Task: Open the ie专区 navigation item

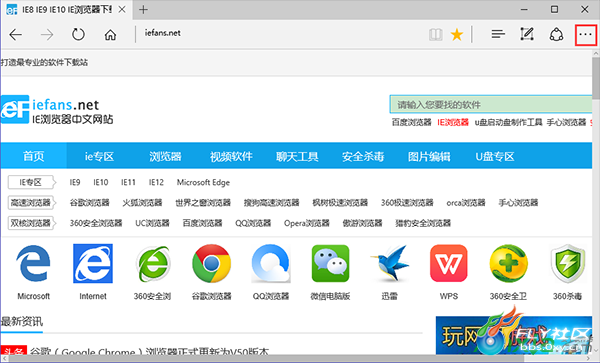Action: (99, 156)
